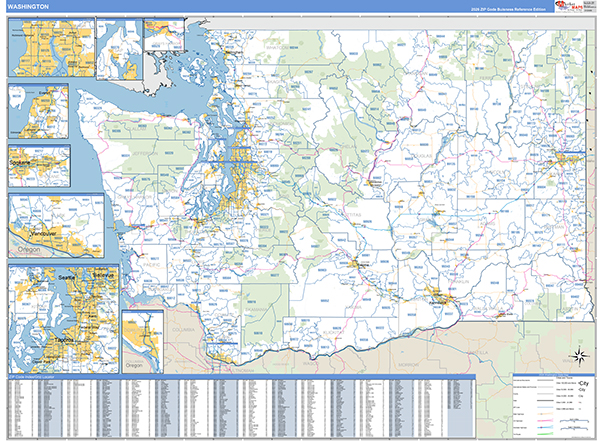Viewport: 600px width, 441px height.
Task: Click the Seattle label in the large inset
Action: (67, 277)
